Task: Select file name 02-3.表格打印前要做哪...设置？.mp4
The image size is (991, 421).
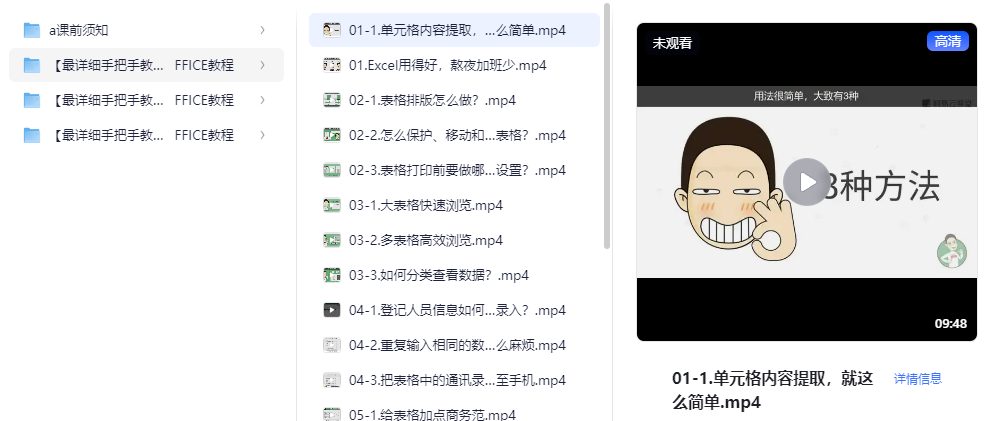Action: pyautogui.click(x=457, y=170)
